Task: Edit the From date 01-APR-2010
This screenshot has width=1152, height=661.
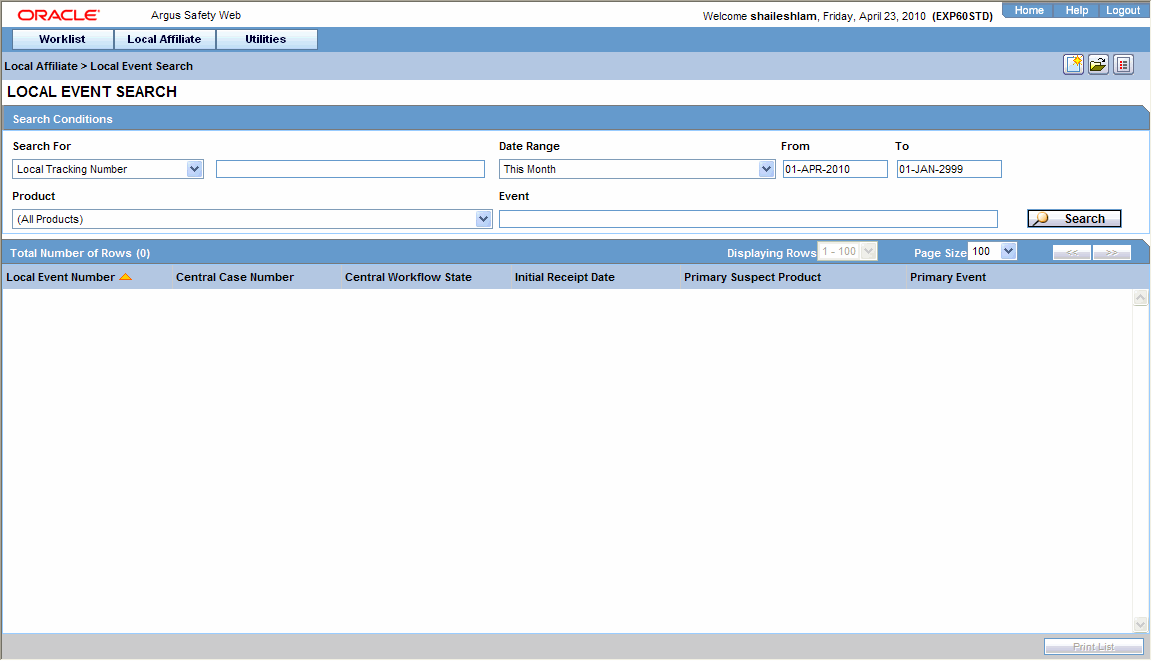Action: point(835,168)
